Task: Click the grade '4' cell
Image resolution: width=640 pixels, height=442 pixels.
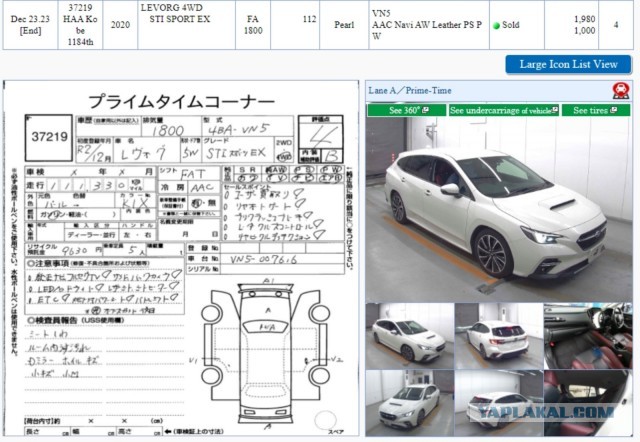Action: (616, 25)
